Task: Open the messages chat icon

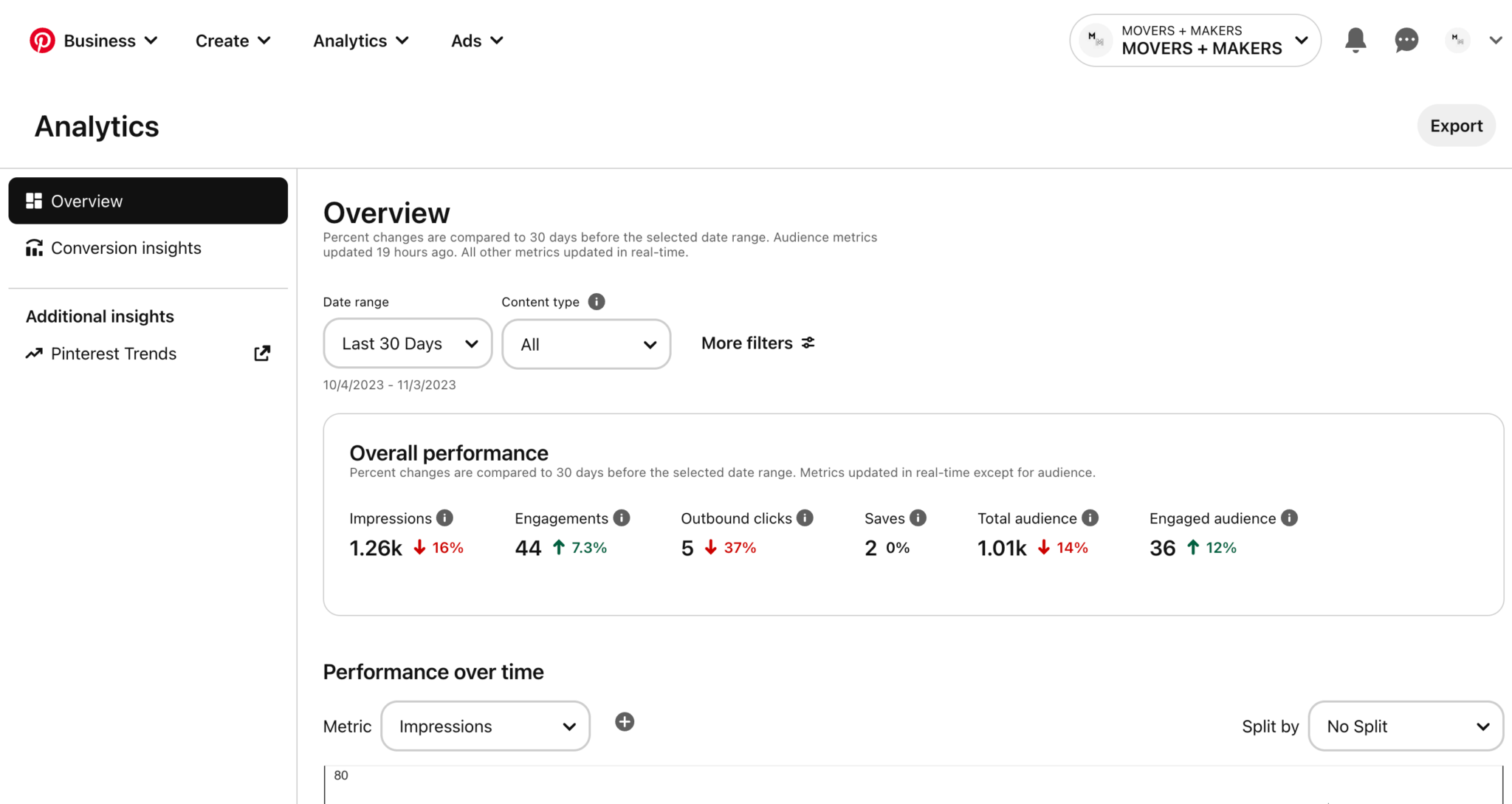Action: [1406, 41]
